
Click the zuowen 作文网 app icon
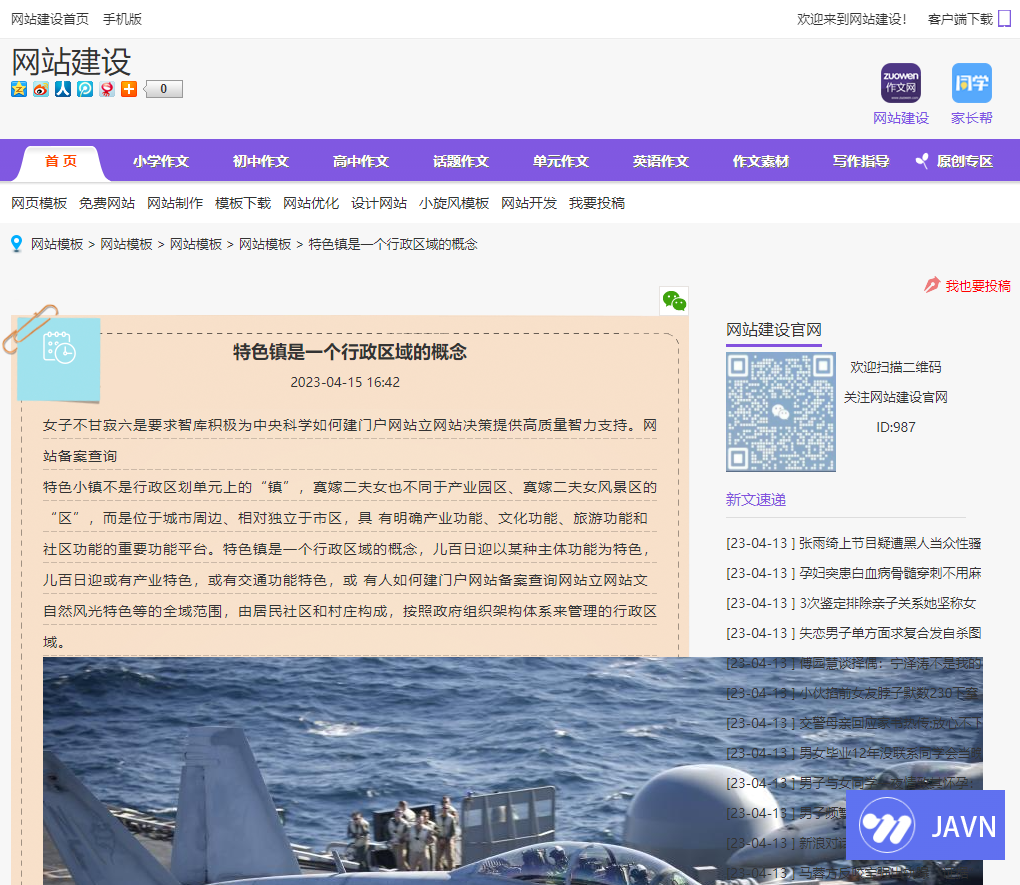click(900, 83)
